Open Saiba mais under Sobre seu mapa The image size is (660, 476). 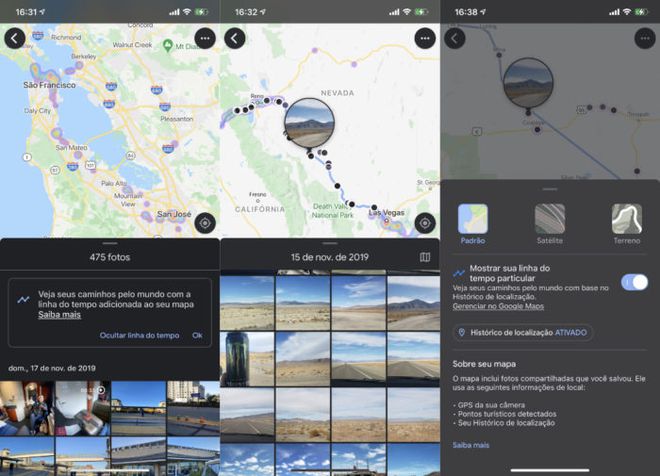[471, 445]
